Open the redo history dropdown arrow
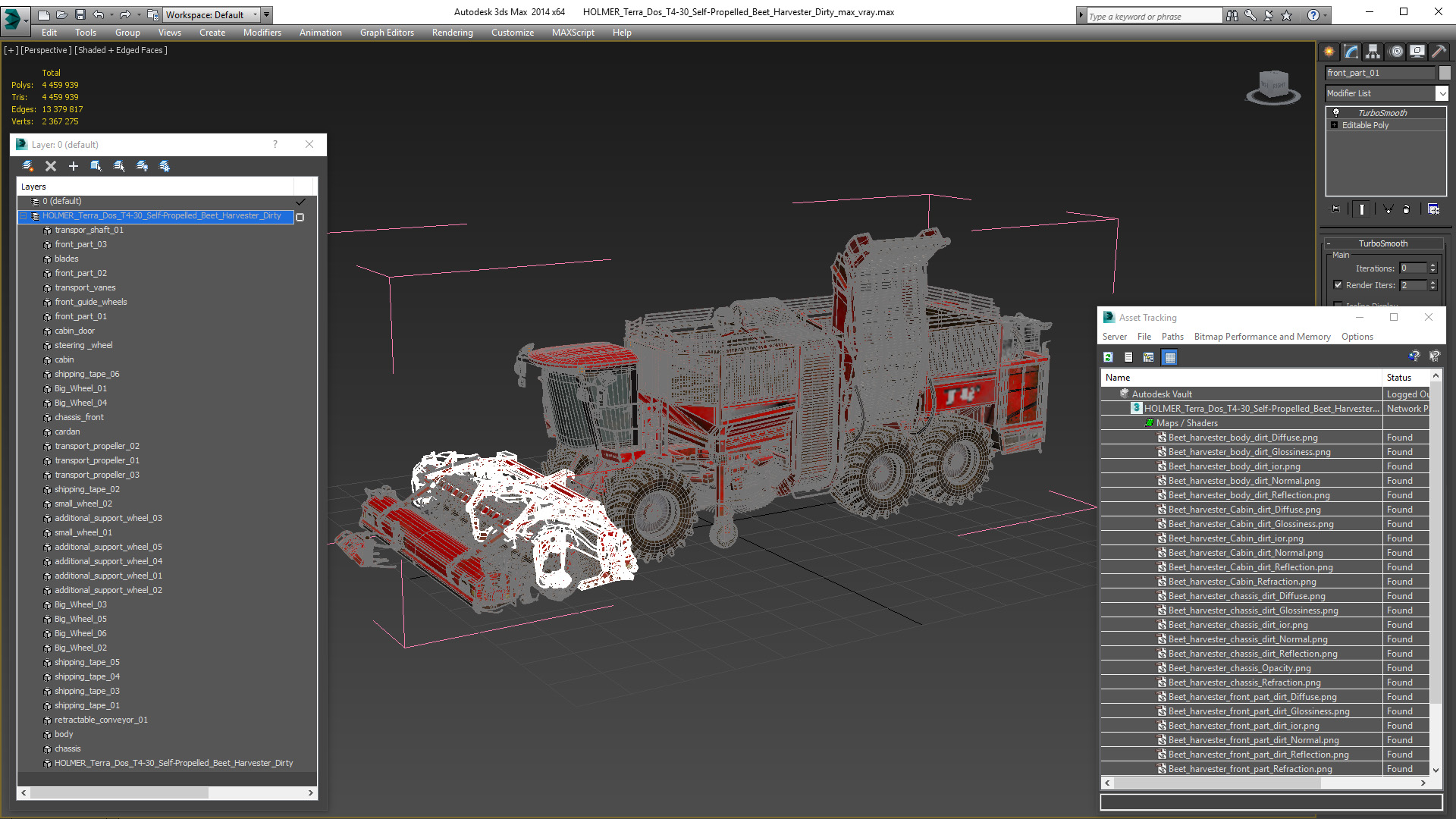 click(x=139, y=14)
